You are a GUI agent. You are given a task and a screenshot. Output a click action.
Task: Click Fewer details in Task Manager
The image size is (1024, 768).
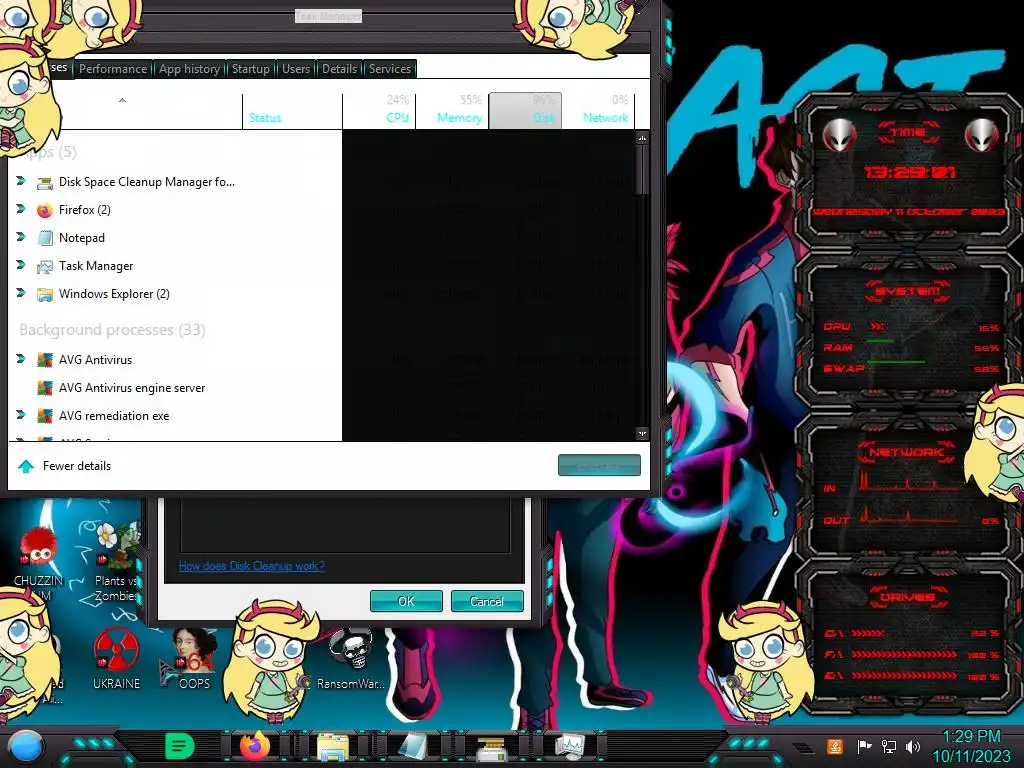click(x=77, y=466)
